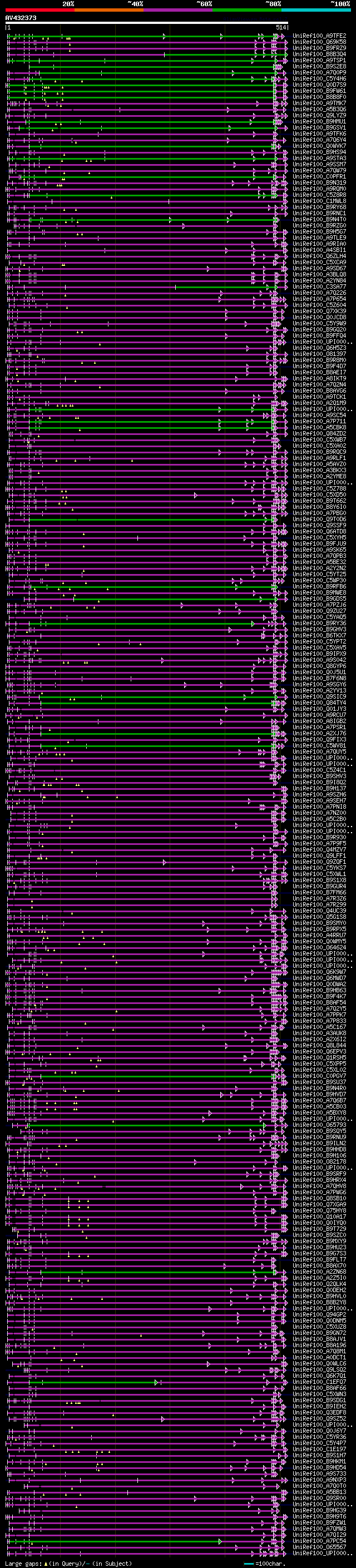This screenshot has width=356, height=1568.
Task: Open hit UniRef100_Q69K58
Action: pos(319,42)
